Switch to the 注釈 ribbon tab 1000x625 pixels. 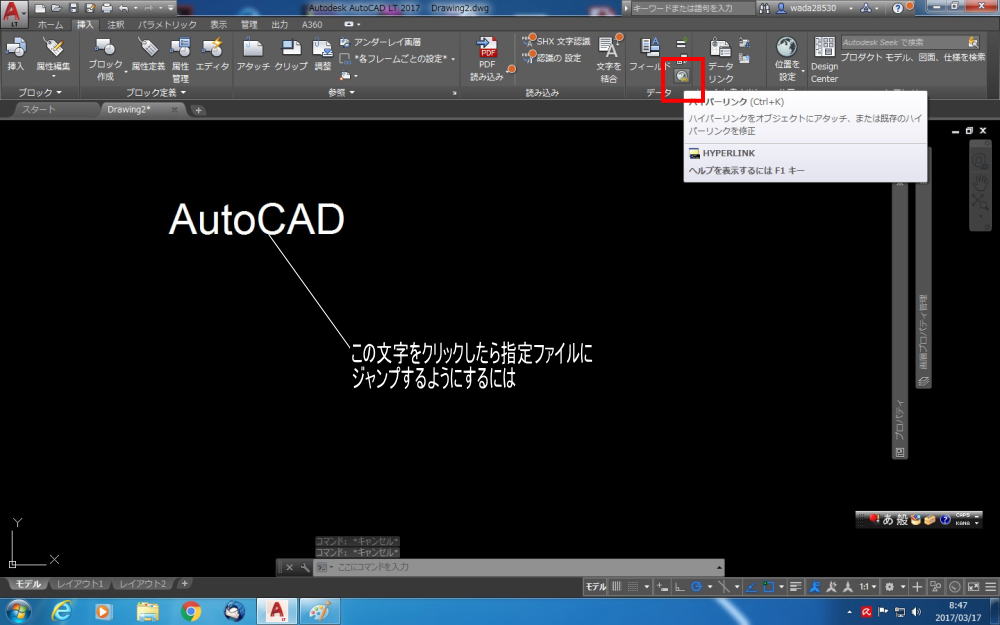pos(115,25)
